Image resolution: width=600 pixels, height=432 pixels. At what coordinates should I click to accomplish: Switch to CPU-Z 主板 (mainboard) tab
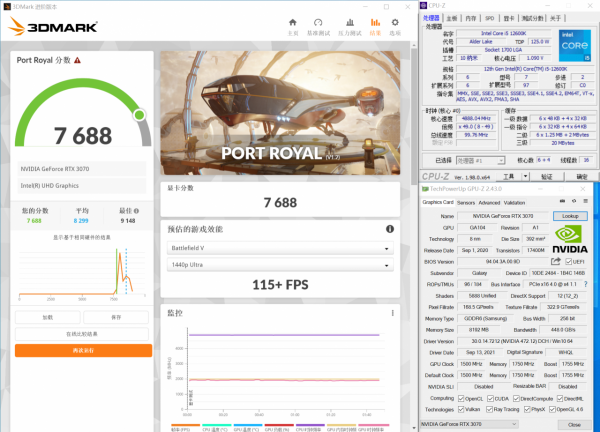click(452, 18)
